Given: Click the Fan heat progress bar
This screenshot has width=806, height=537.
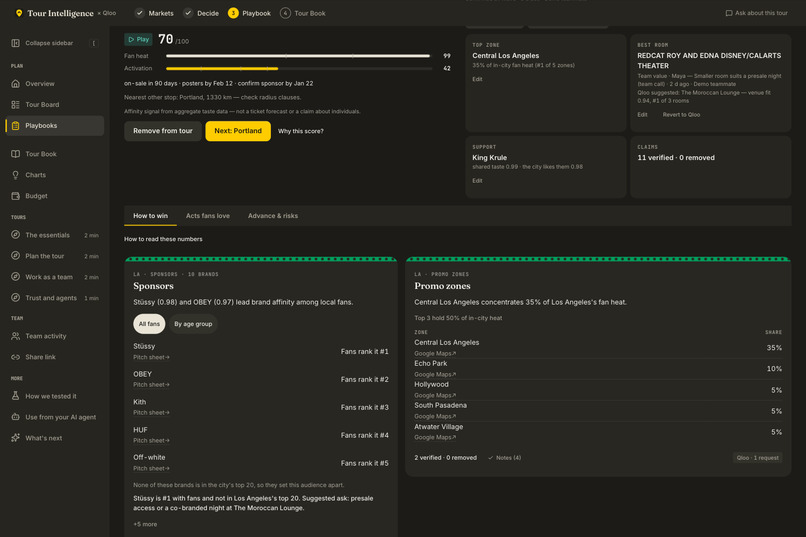Looking at the screenshot, I should click(298, 56).
